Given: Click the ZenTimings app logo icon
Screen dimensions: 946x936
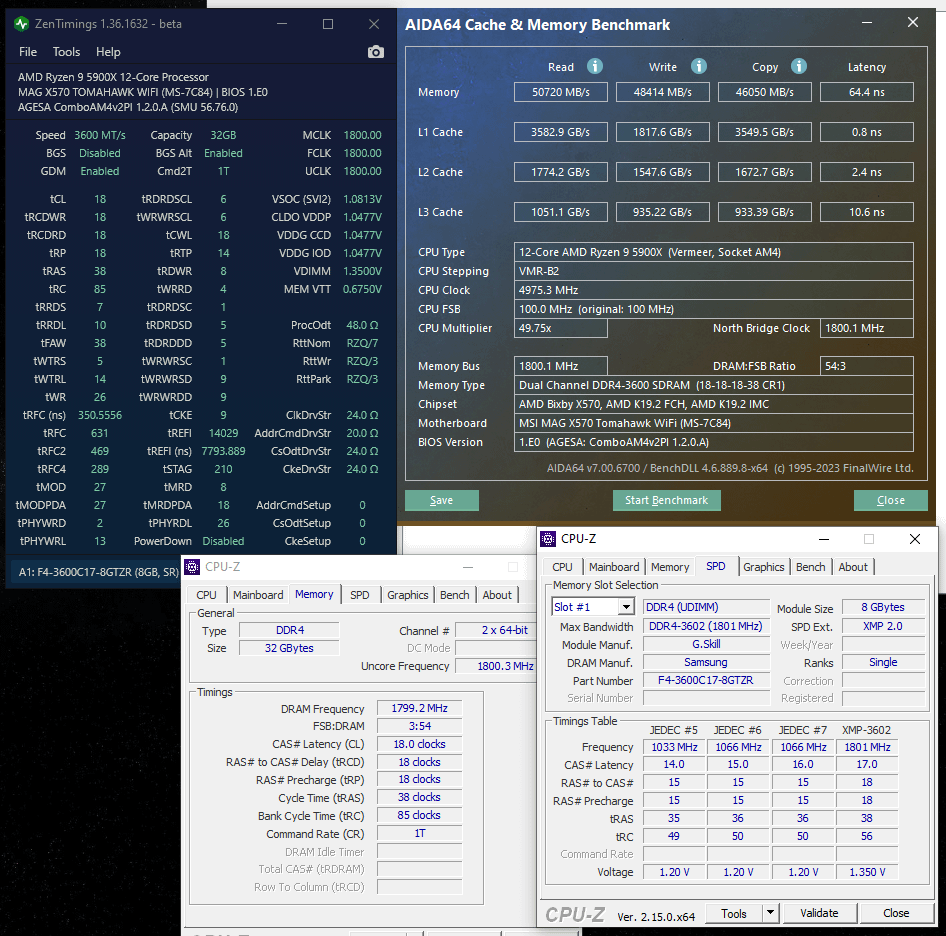Looking at the screenshot, I should [x=21, y=24].
